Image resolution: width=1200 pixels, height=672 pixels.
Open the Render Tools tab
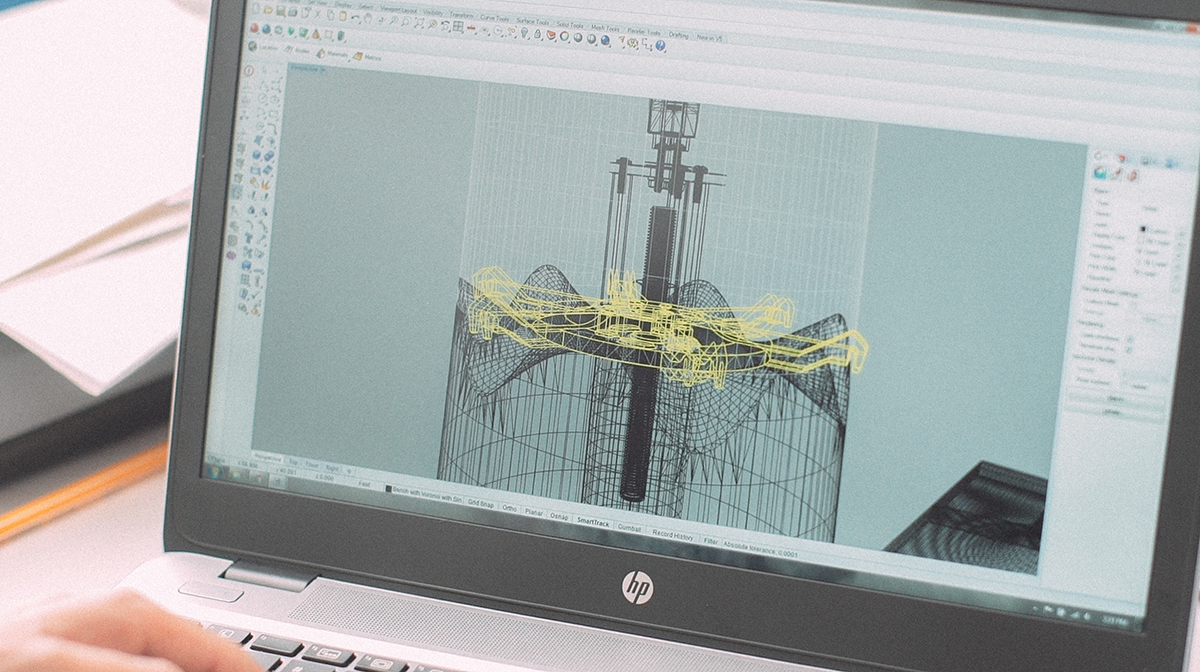coord(643,31)
